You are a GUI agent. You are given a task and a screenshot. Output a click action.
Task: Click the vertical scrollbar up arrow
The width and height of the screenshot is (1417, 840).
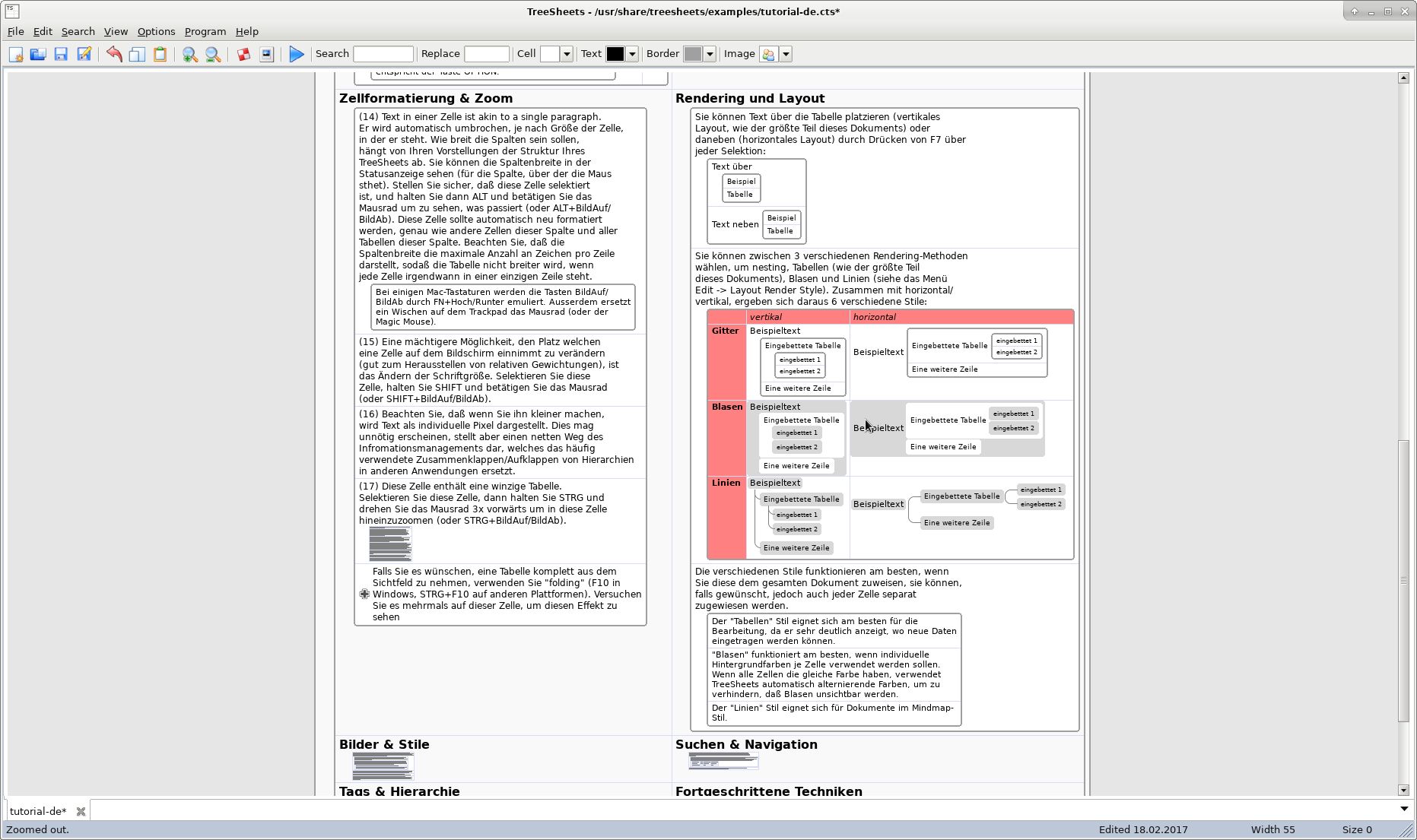[x=1403, y=78]
